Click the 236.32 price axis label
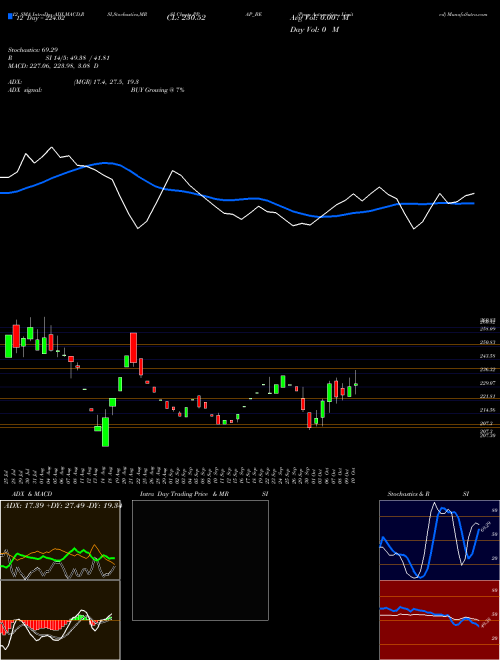The image size is (500, 660). coord(487,370)
